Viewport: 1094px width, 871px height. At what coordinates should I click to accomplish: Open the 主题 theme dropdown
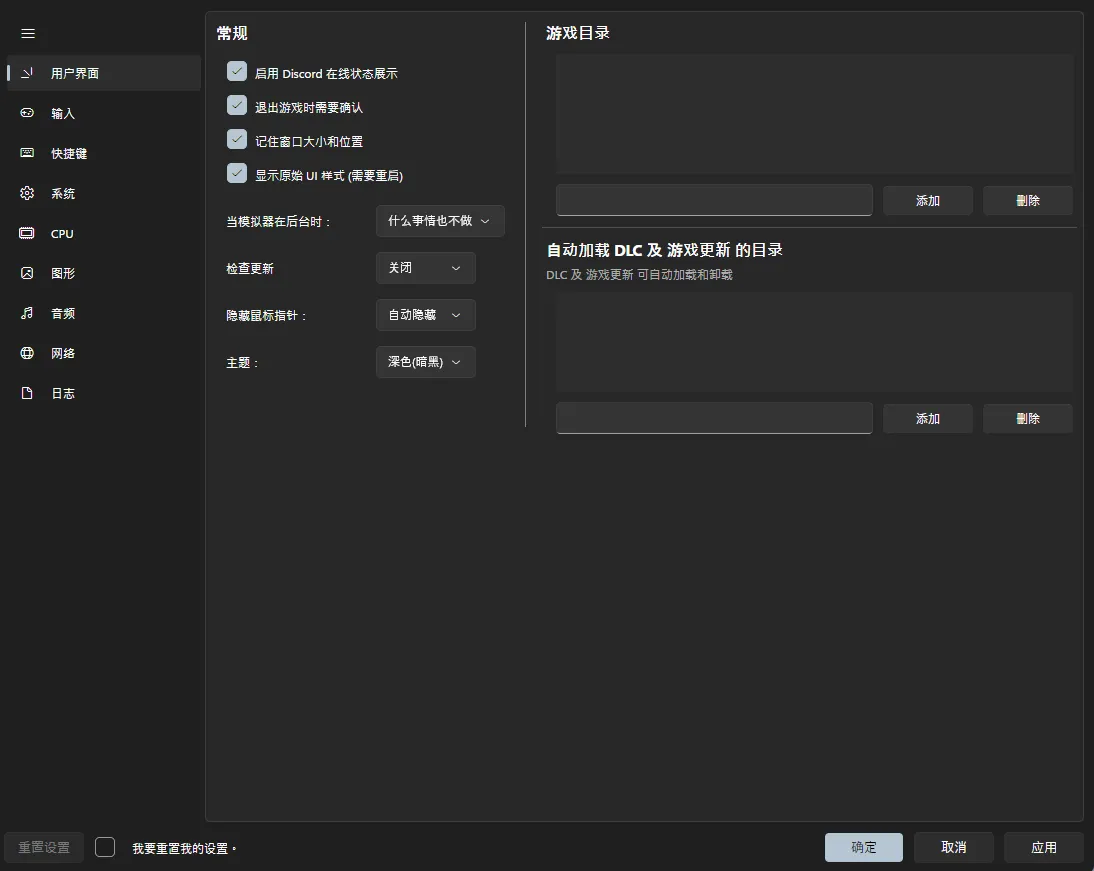425,362
